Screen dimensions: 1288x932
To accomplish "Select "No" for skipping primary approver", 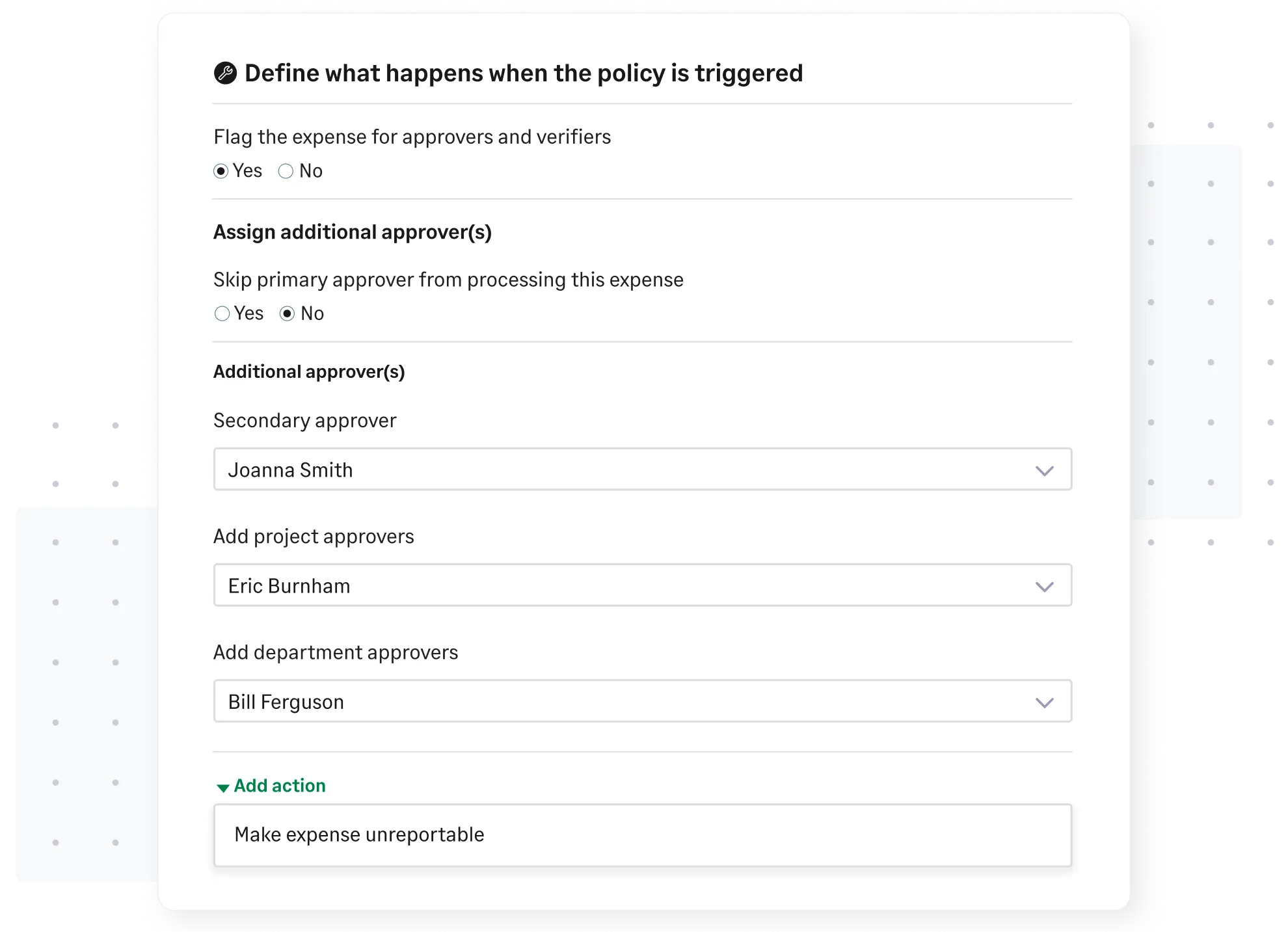I will click(287, 313).
